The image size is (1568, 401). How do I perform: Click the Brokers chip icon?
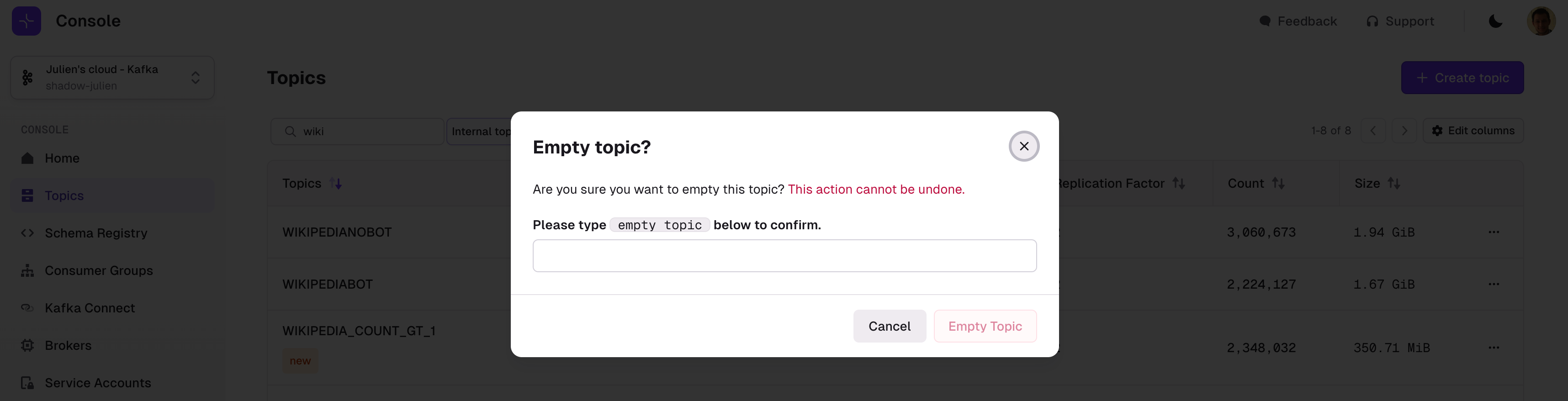(27, 346)
